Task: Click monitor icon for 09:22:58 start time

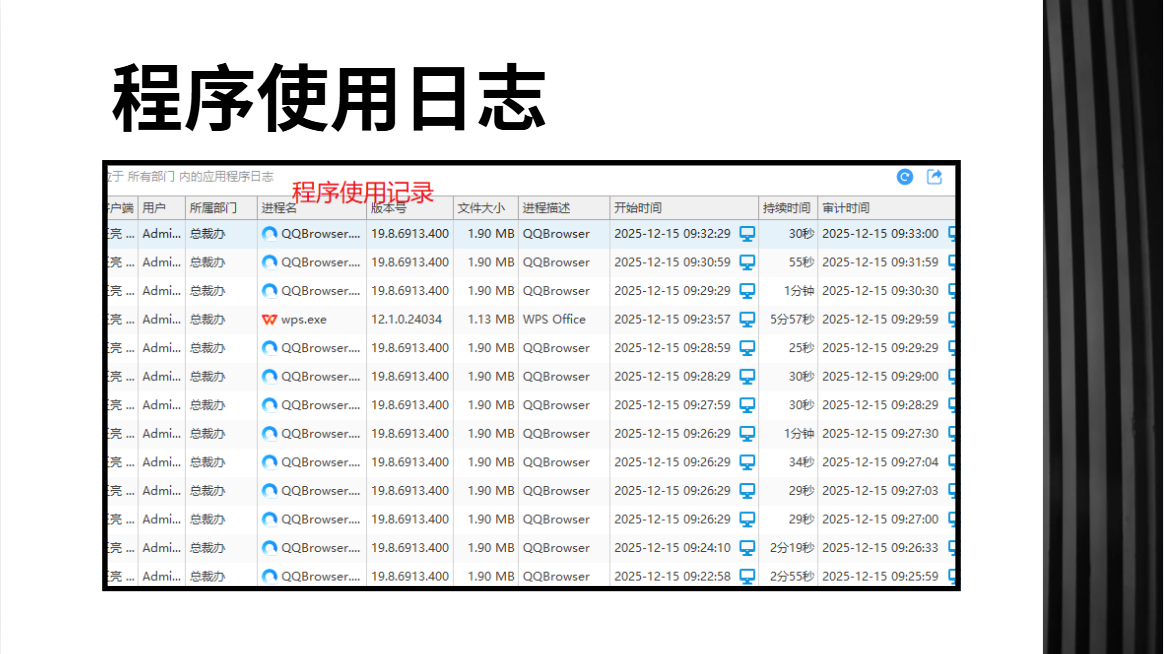Action: click(748, 576)
